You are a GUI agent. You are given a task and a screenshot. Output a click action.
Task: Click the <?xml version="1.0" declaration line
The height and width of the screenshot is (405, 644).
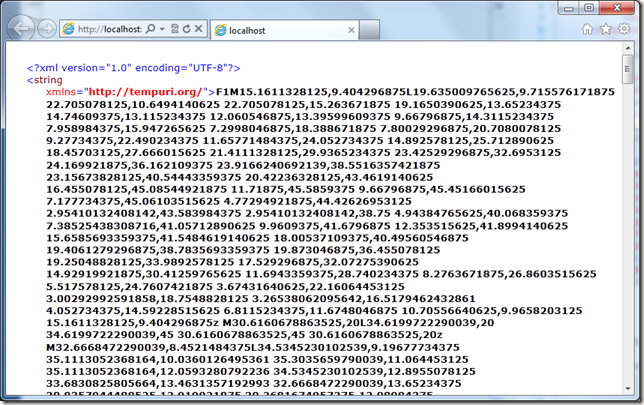coord(133,68)
